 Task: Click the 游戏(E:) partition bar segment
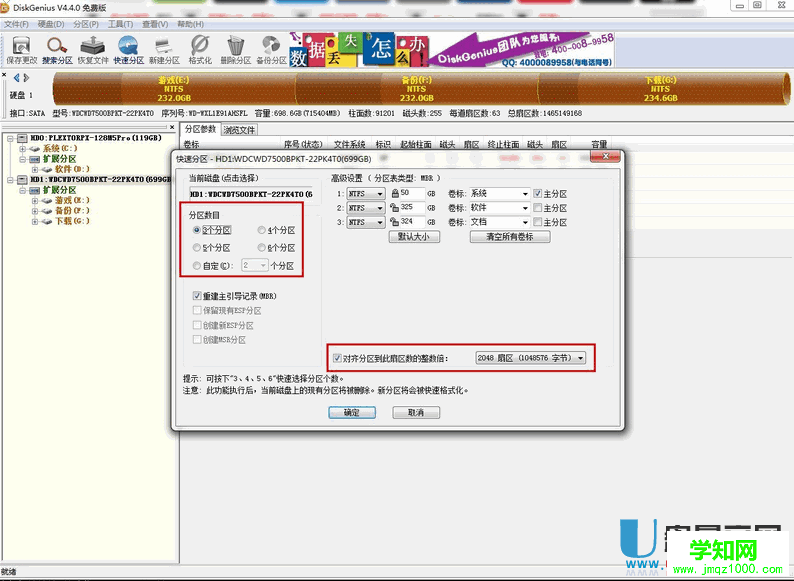tap(174, 89)
